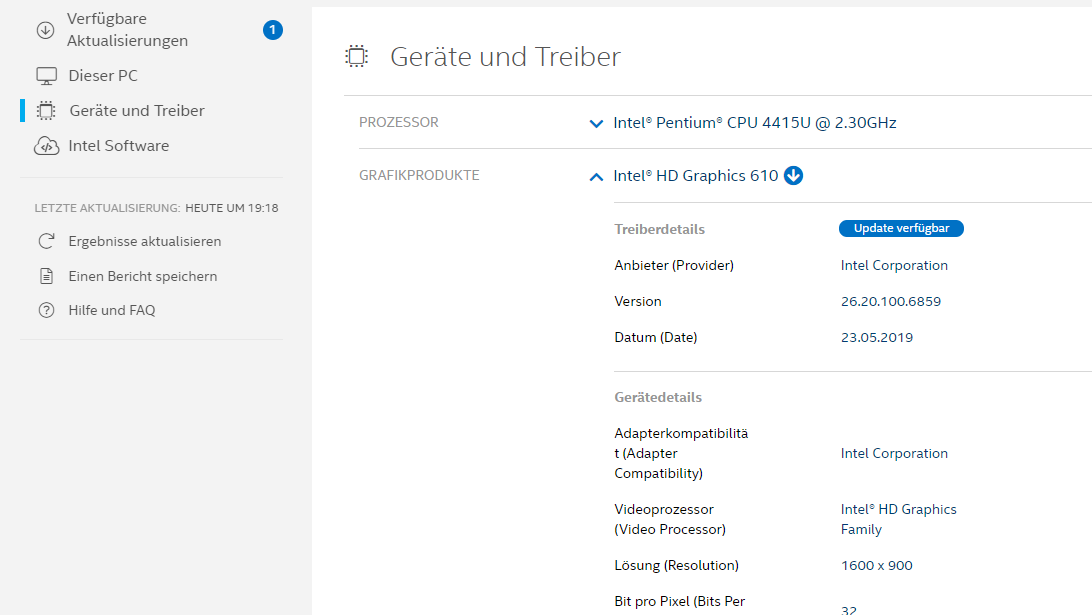Click the Adapter Compatibility Intel Corporation value

click(894, 453)
